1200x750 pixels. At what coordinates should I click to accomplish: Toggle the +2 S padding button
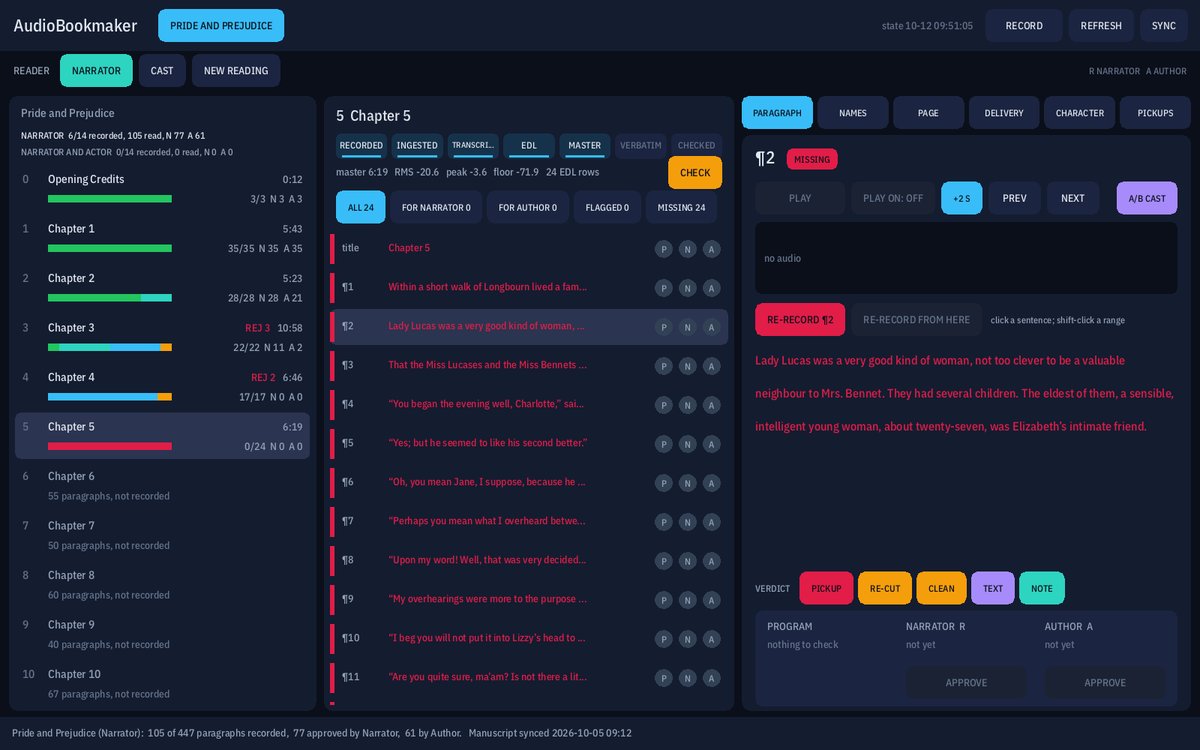coord(962,198)
